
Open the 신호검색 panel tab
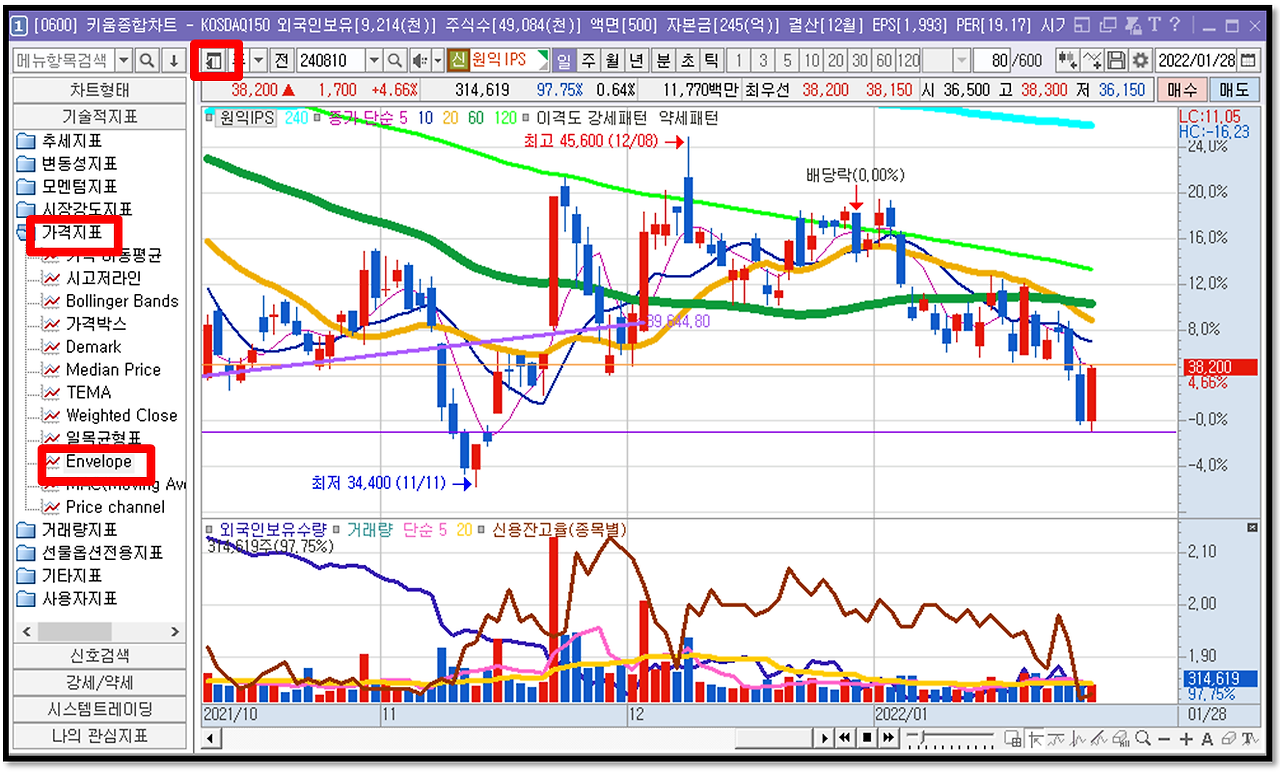[x=100, y=656]
